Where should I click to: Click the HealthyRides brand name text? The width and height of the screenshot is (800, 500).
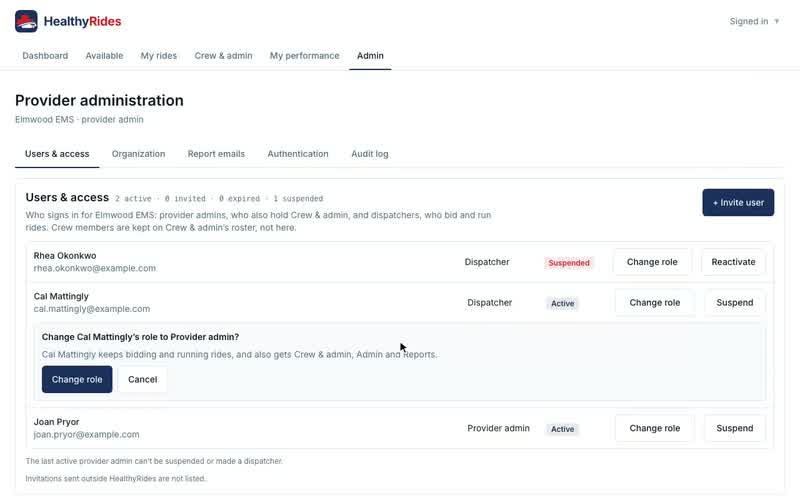click(83, 21)
